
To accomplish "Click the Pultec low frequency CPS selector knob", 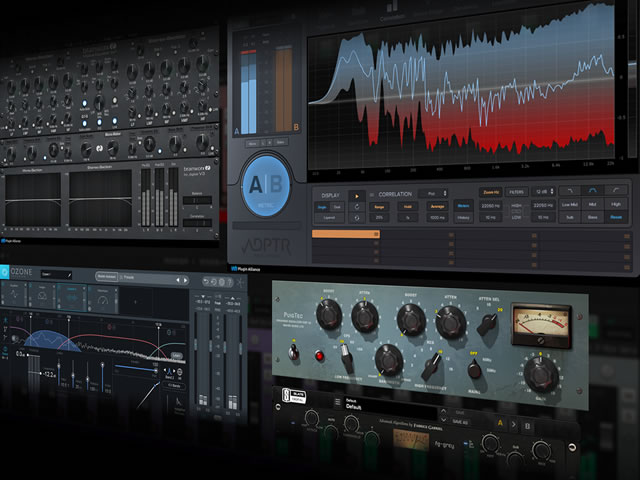I will [x=346, y=357].
